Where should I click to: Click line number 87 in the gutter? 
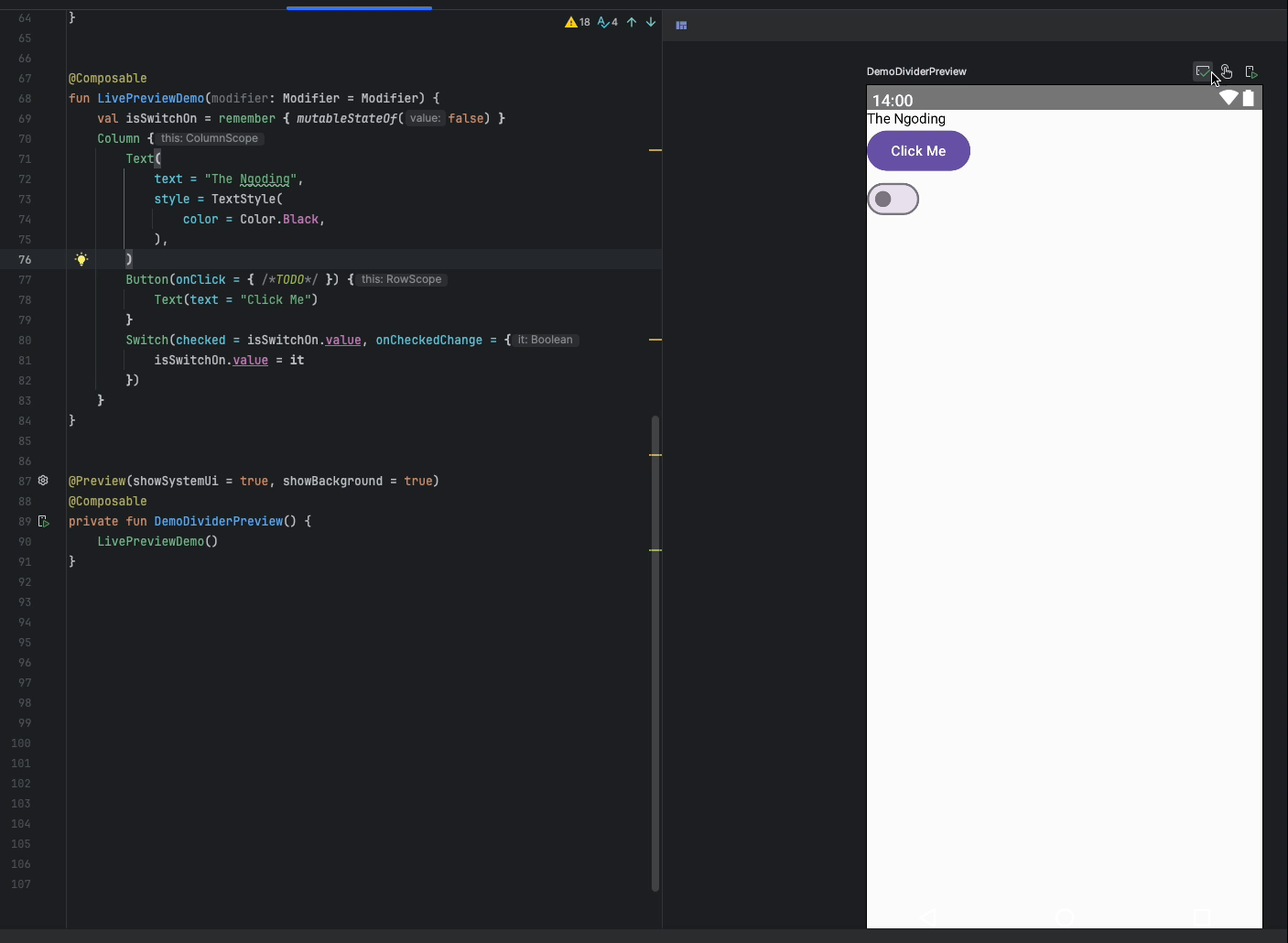24,481
